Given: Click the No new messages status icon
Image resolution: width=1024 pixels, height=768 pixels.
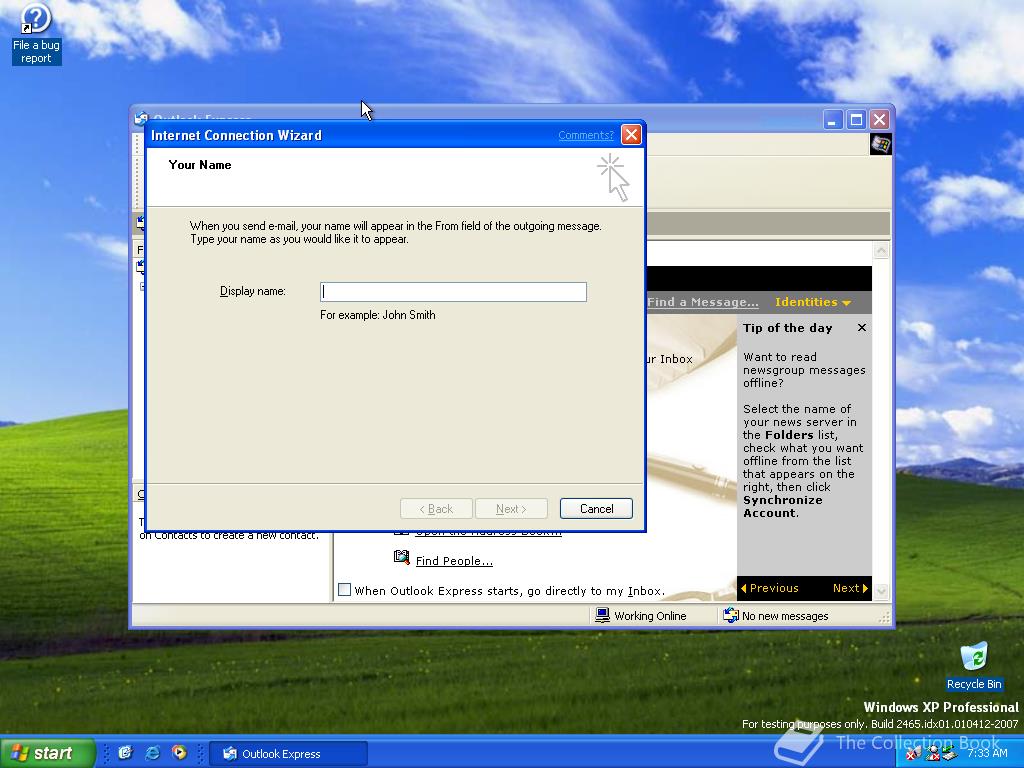Looking at the screenshot, I should tap(731, 615).
